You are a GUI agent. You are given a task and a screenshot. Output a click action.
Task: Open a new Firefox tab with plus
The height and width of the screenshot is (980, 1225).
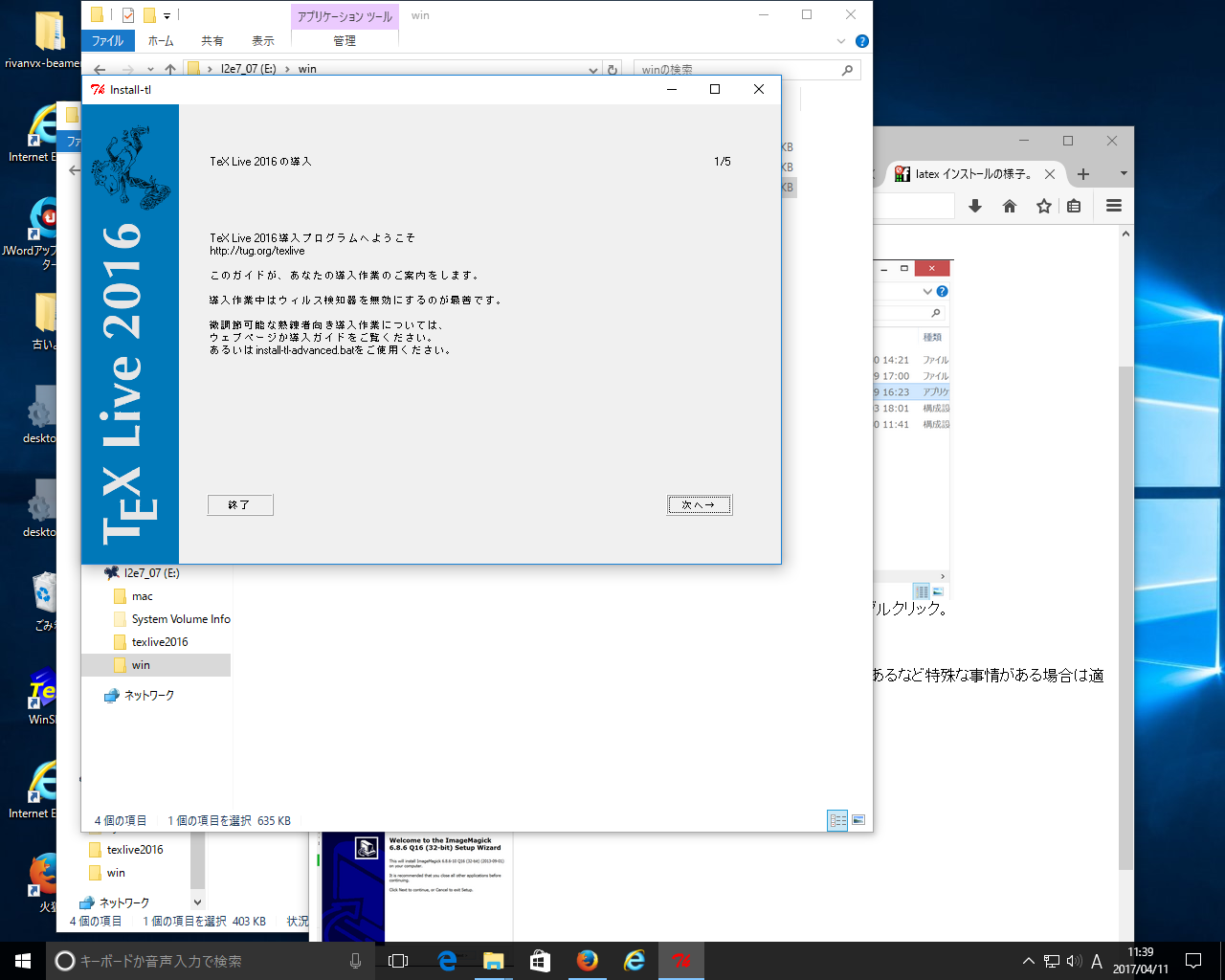(x=1083, y=174)
